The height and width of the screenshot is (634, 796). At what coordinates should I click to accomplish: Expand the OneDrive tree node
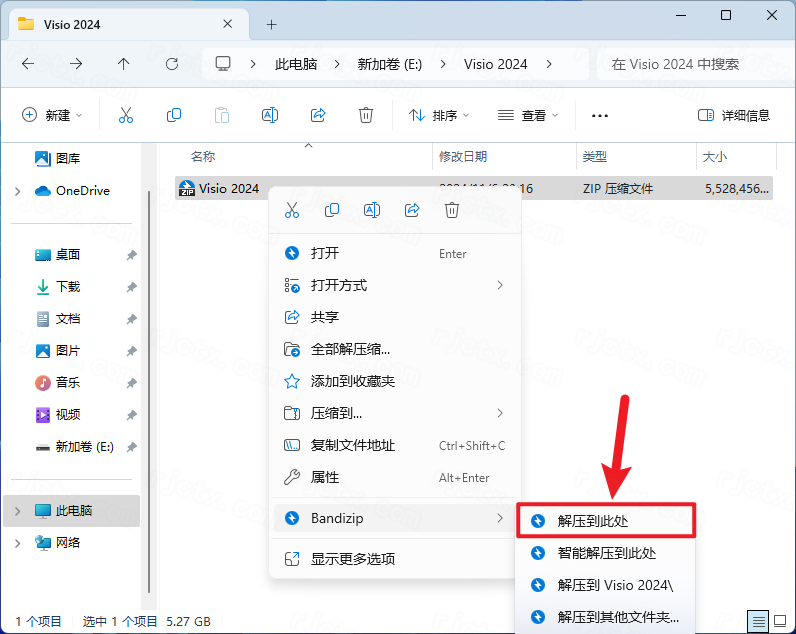tap(18, 191)
